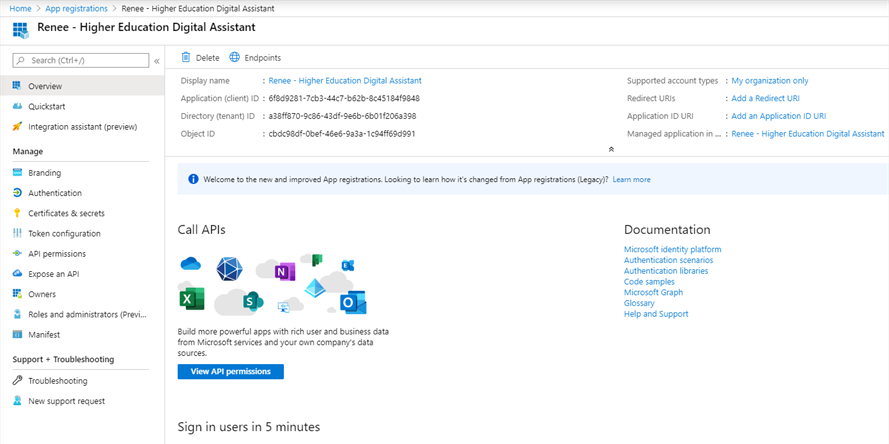This screenshot has width=889, height=444.
Task: Click the New support request person icon
Action: click(x=17, y=401)
